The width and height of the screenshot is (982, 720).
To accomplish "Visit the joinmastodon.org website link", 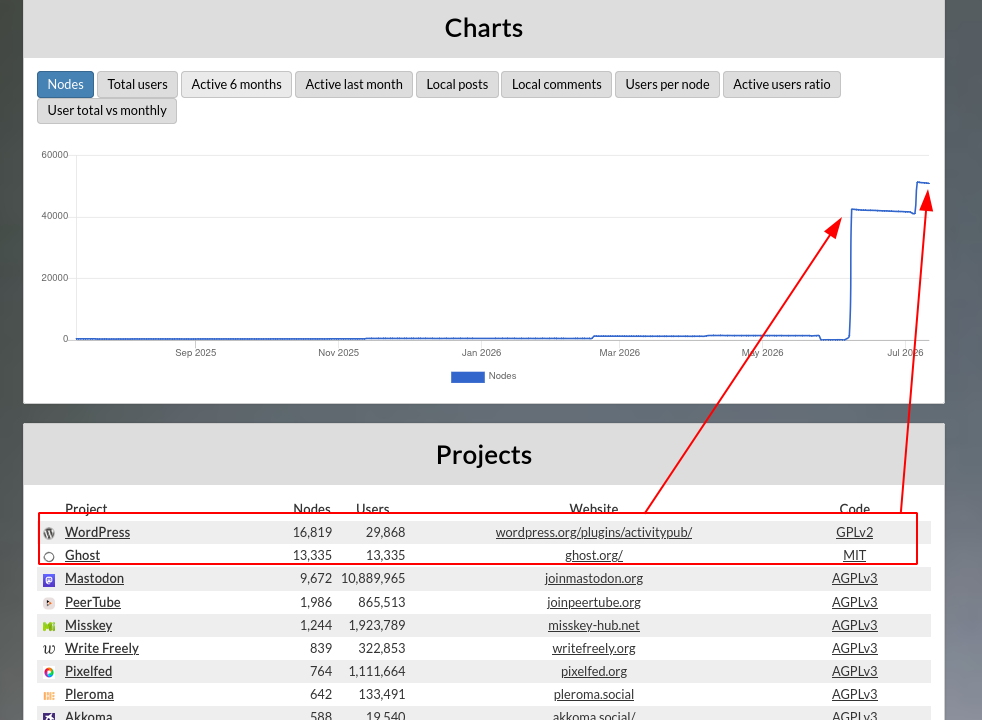I will pyautogui.click(x=594, y=579).
